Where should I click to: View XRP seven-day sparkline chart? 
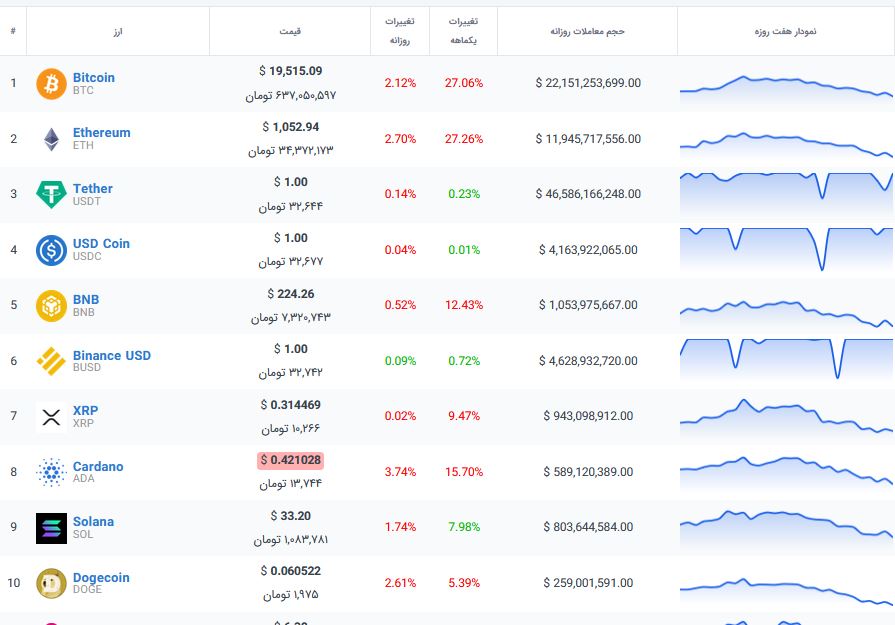click(786, 420)
